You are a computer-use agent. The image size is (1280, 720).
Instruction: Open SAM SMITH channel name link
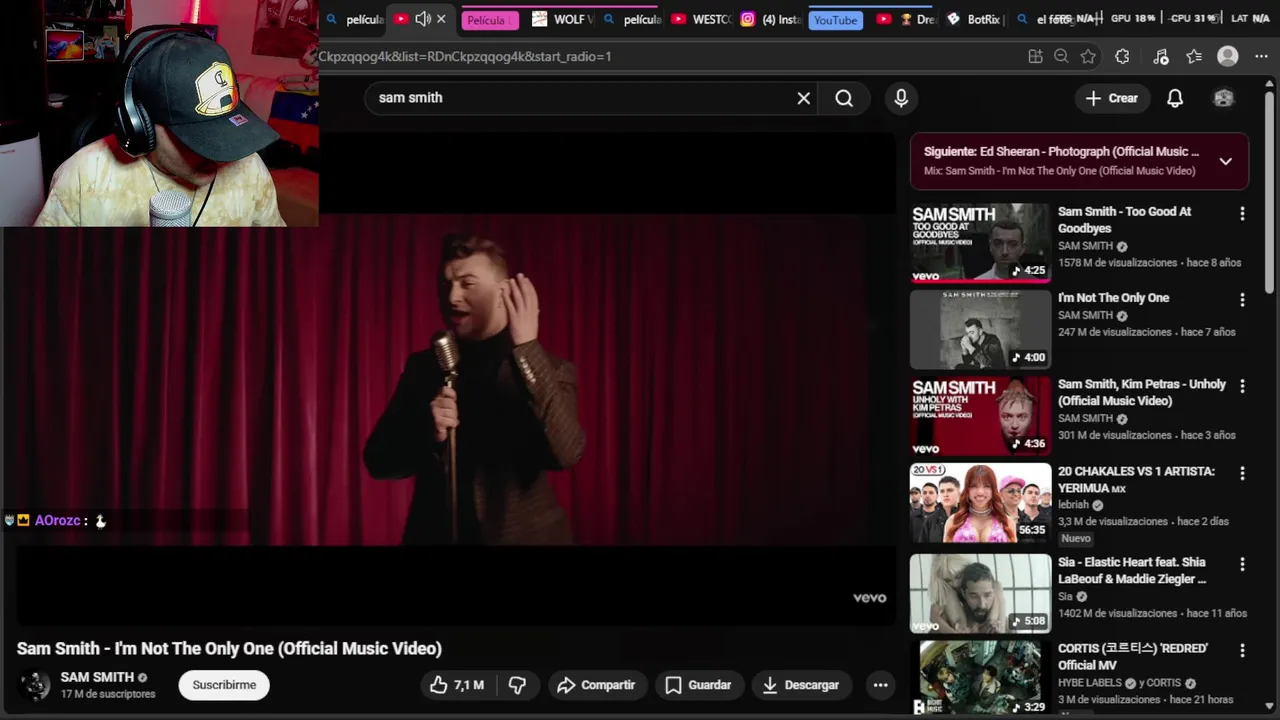[97, 677]
